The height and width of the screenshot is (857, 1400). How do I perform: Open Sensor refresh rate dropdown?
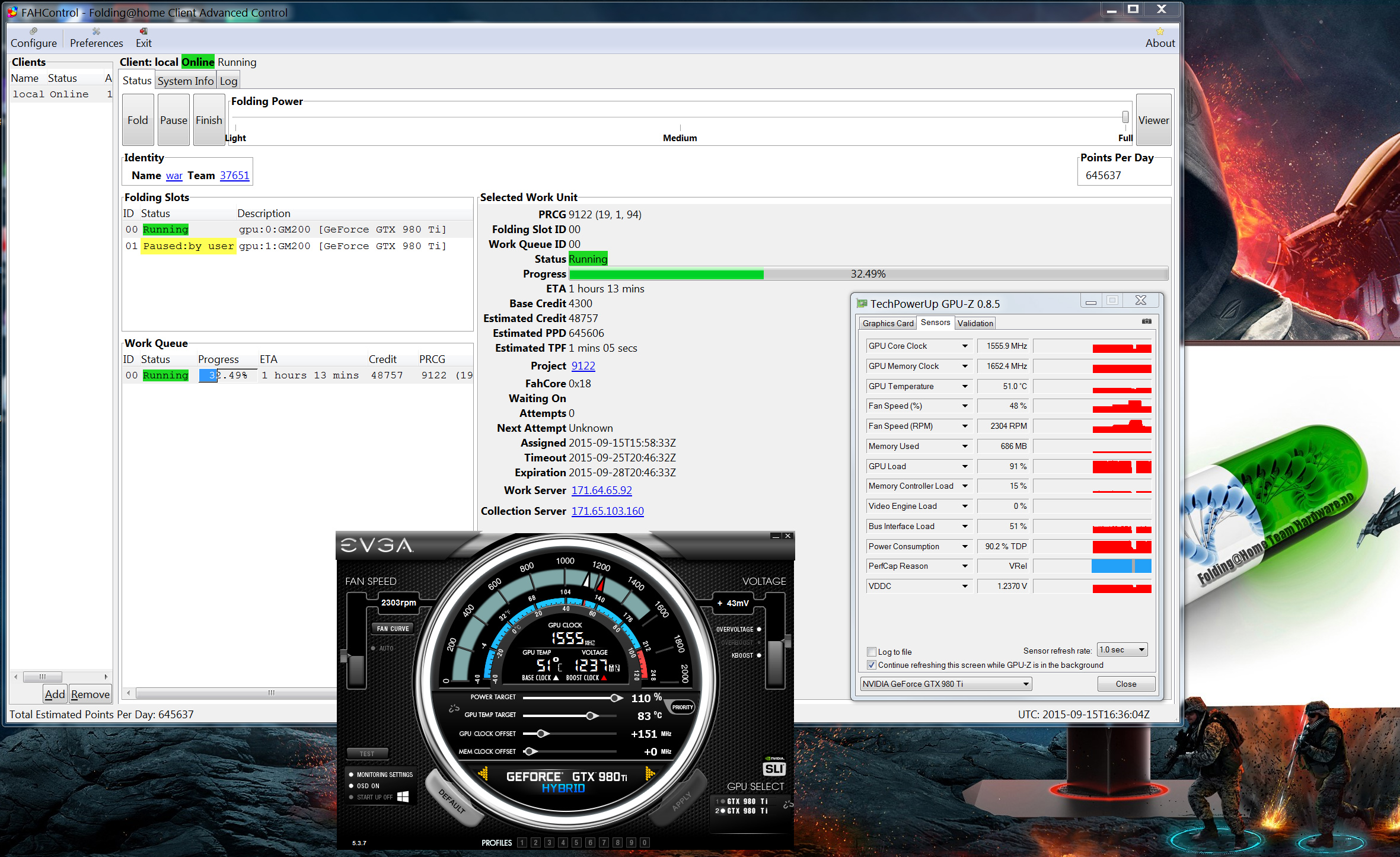click(x=1122, y=649)
